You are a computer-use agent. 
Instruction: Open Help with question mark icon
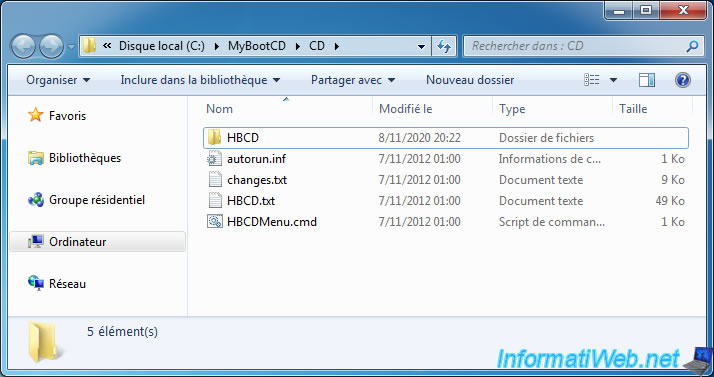point(683,80)
